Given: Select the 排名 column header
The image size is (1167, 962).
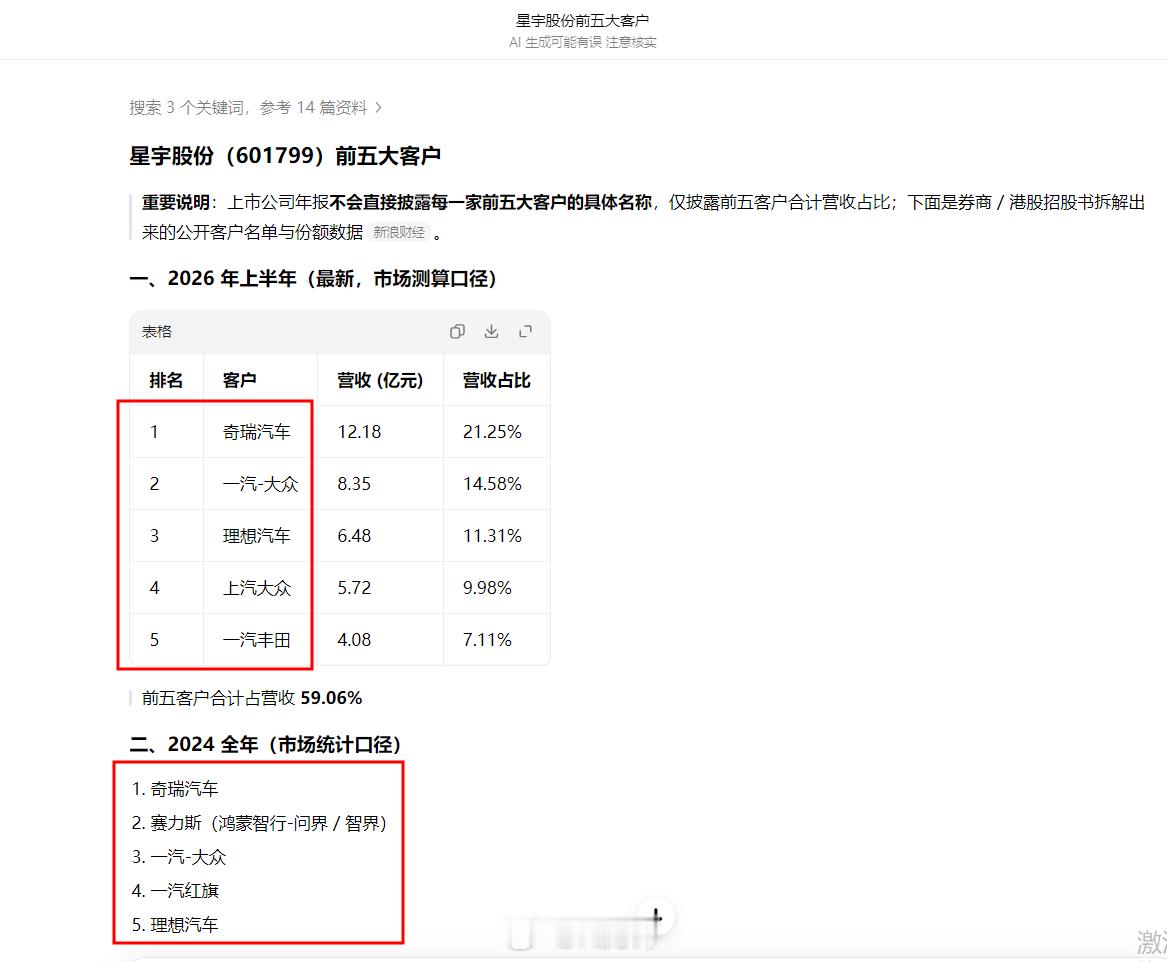Looking at the screenshot, I should (x=166, y=380).
